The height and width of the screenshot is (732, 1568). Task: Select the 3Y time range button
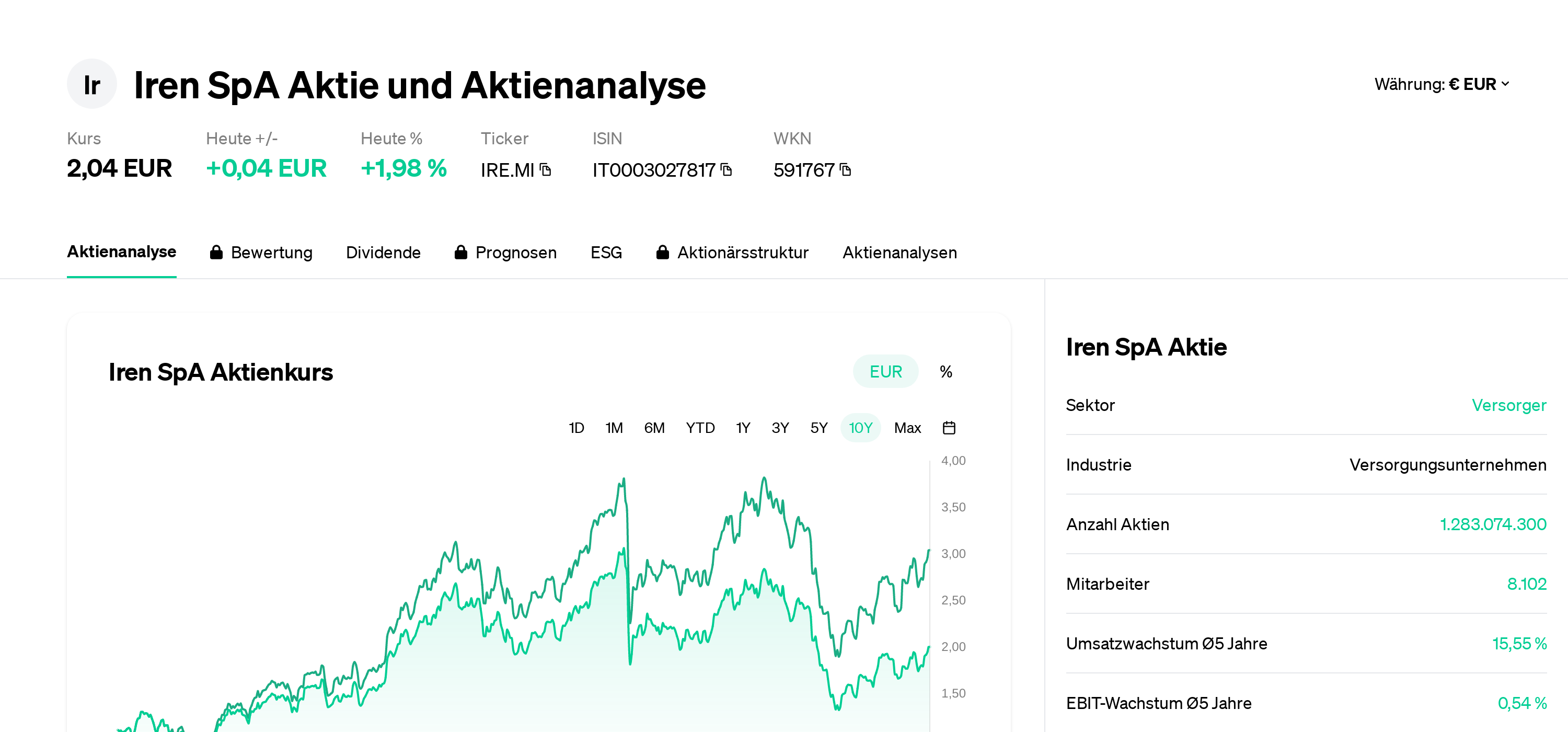[780, 428]
